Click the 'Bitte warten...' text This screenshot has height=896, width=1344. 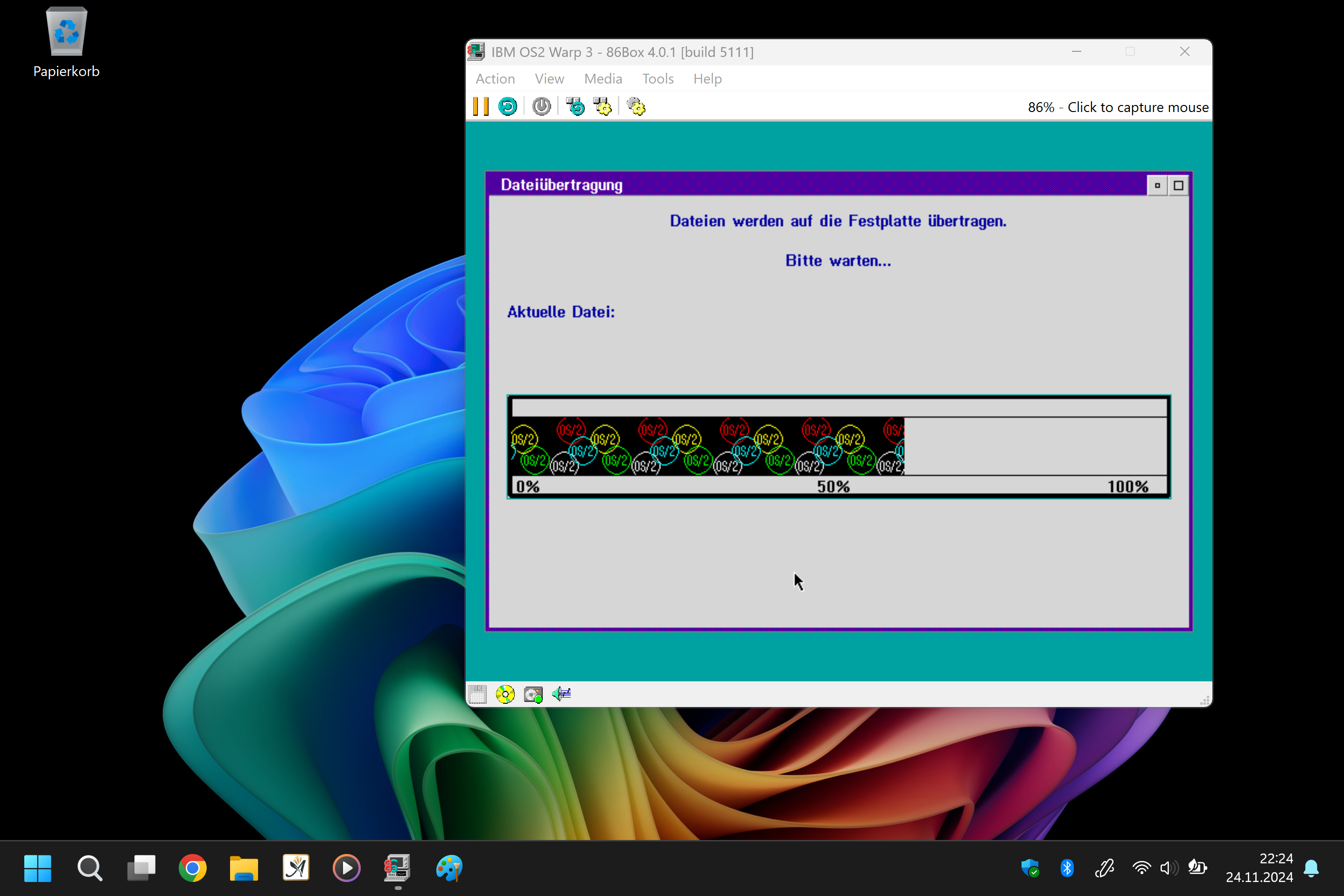click(x=838, y=260)
